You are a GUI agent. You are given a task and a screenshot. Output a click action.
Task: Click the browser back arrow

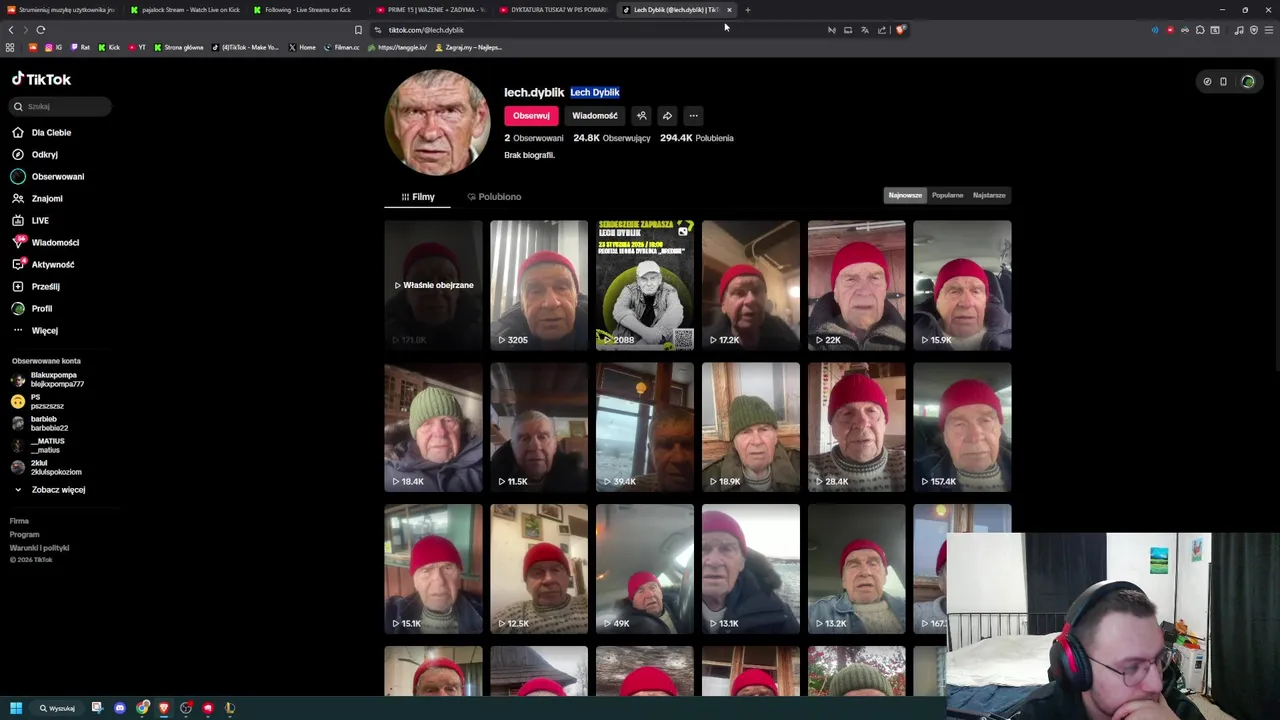point(11,30)
